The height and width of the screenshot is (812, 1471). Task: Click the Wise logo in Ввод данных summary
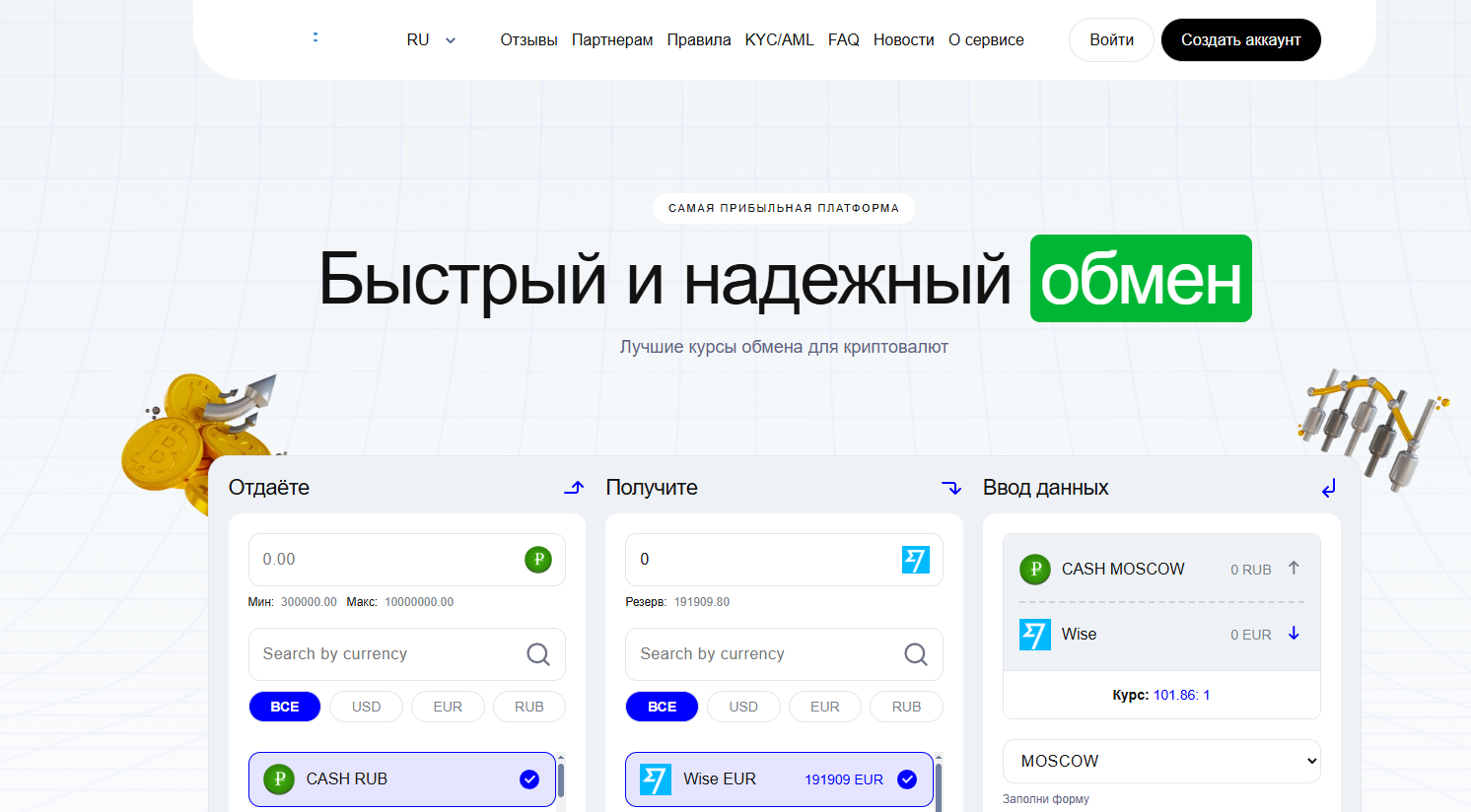(1035, 635)
